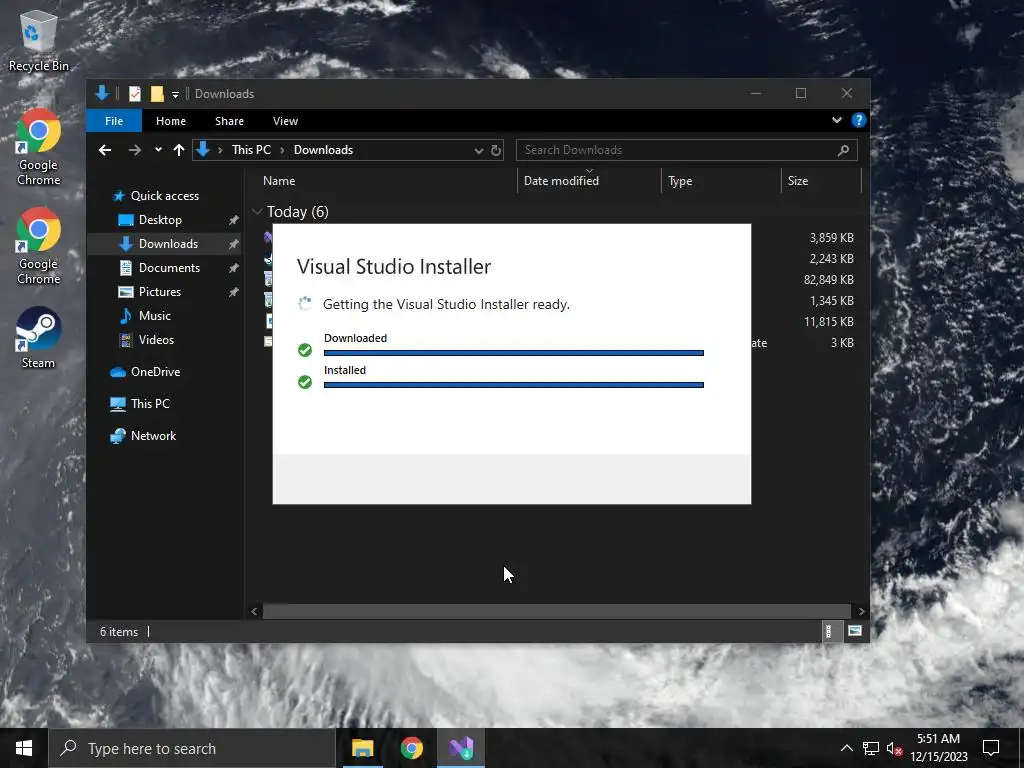This screenshot has height=768, width=1024.
Task: Select Music in the navigation pane
Action: [x=155, y=316]
